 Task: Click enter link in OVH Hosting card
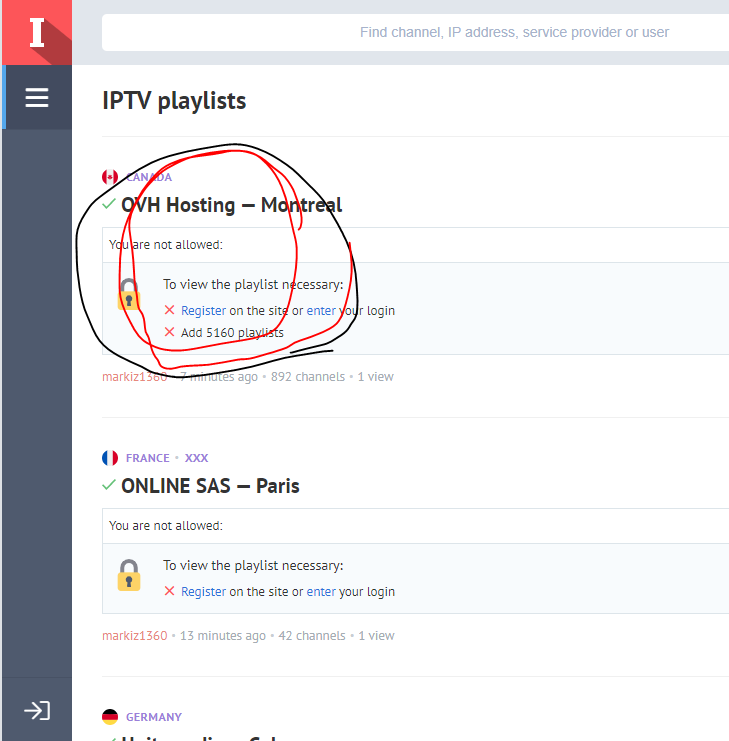tap(321, 310)
